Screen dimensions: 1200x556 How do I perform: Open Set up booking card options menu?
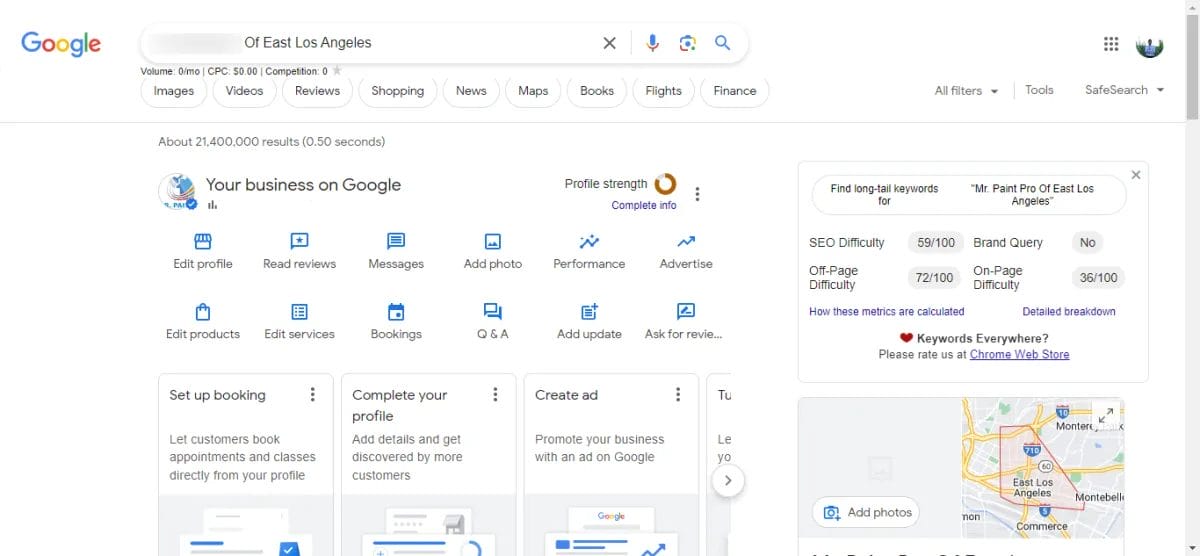coord(312,395)
